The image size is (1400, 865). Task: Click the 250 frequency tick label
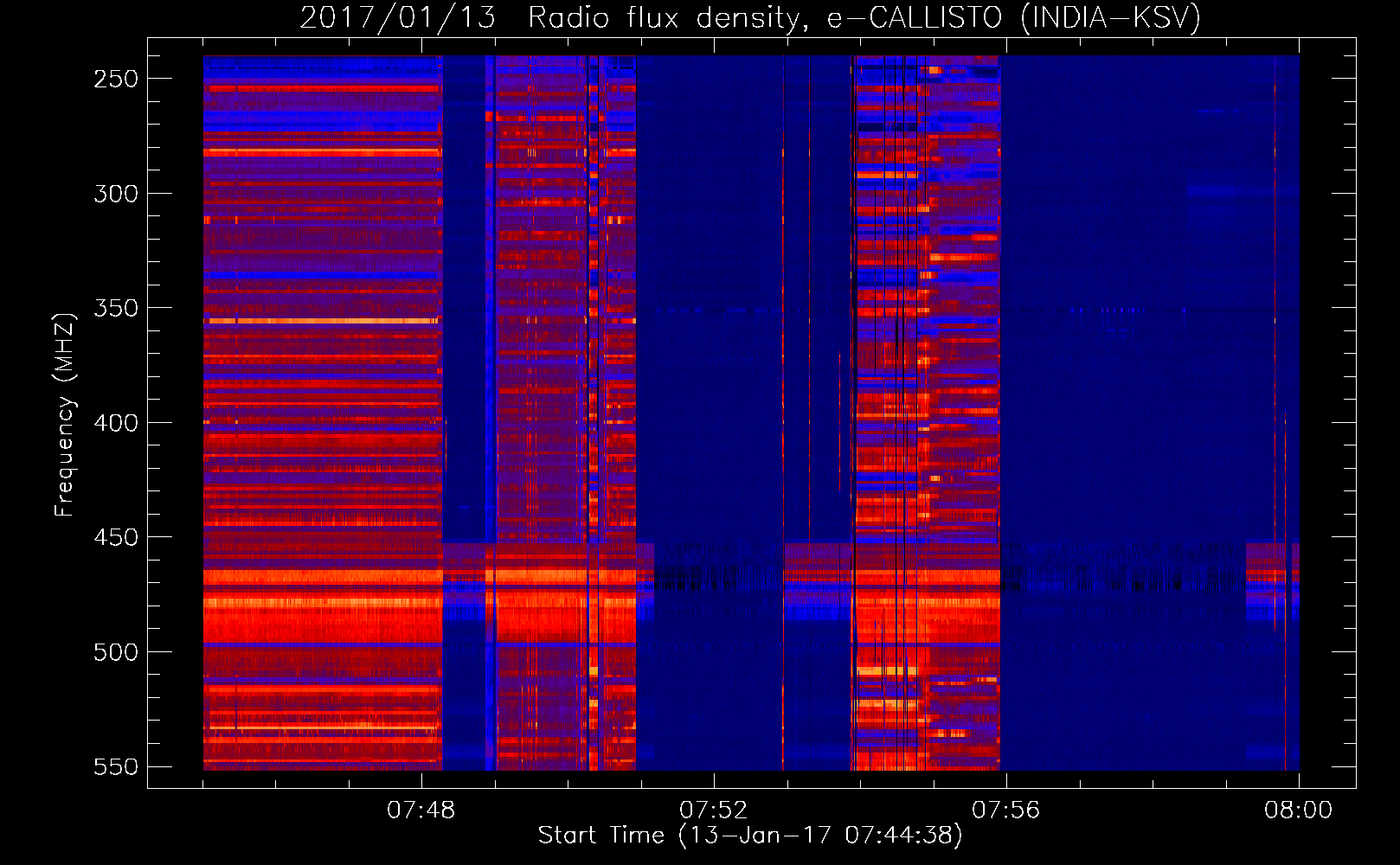[116, 79]
